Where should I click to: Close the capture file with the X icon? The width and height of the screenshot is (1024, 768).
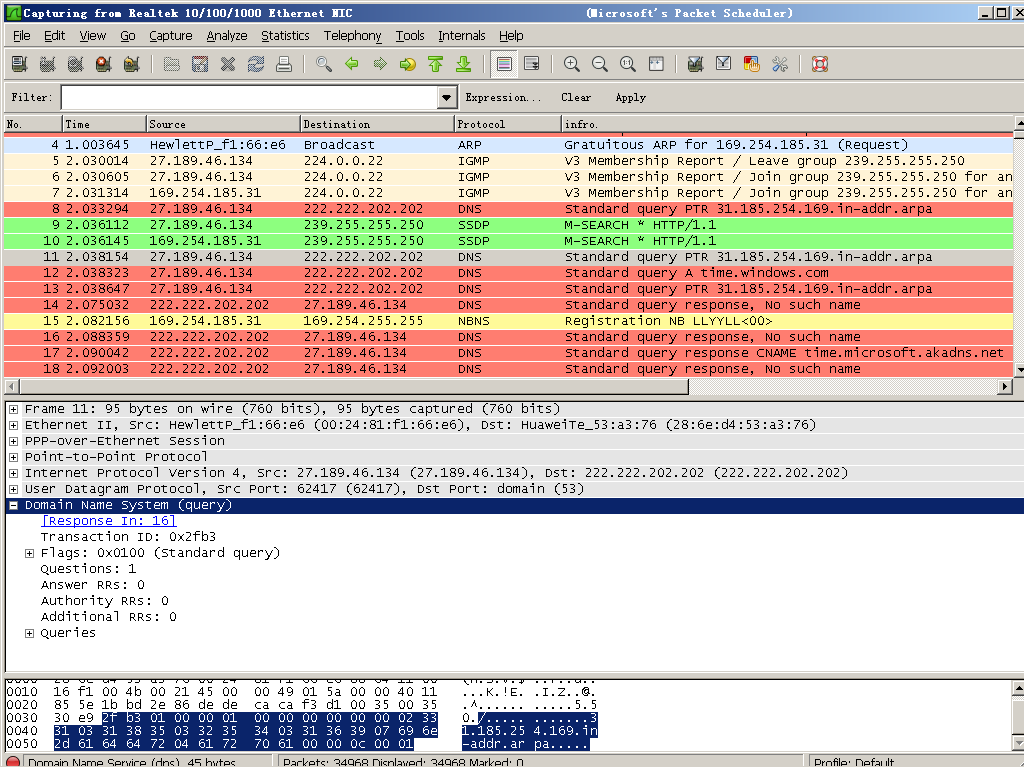[x=228, y=64]
